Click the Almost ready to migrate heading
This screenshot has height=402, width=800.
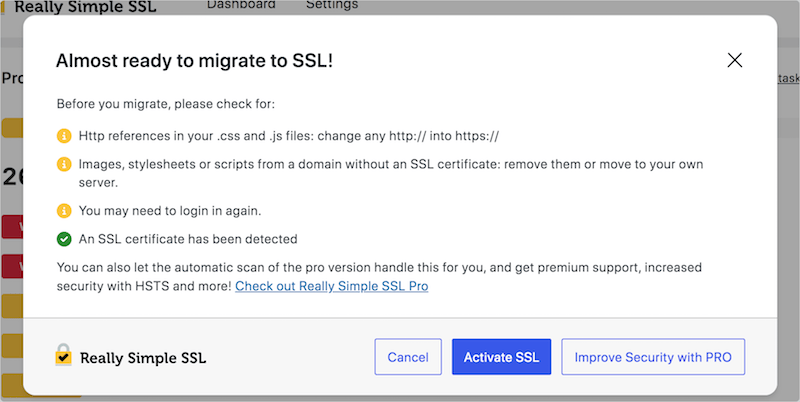[x=194, y=61]
